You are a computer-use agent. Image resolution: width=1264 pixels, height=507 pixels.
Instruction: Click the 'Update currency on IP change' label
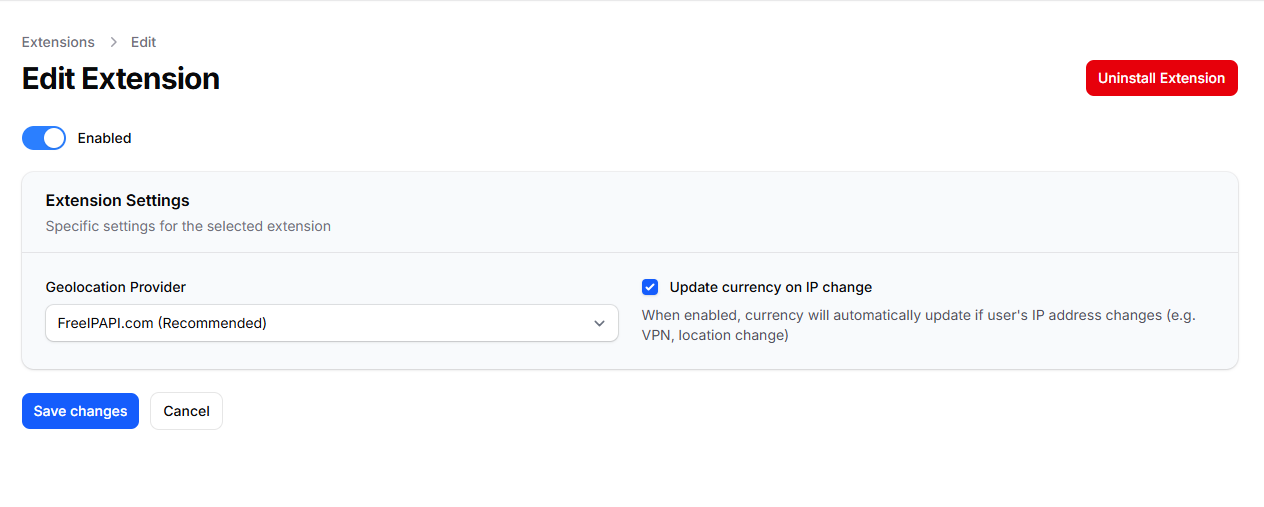(x=770, y=287)
